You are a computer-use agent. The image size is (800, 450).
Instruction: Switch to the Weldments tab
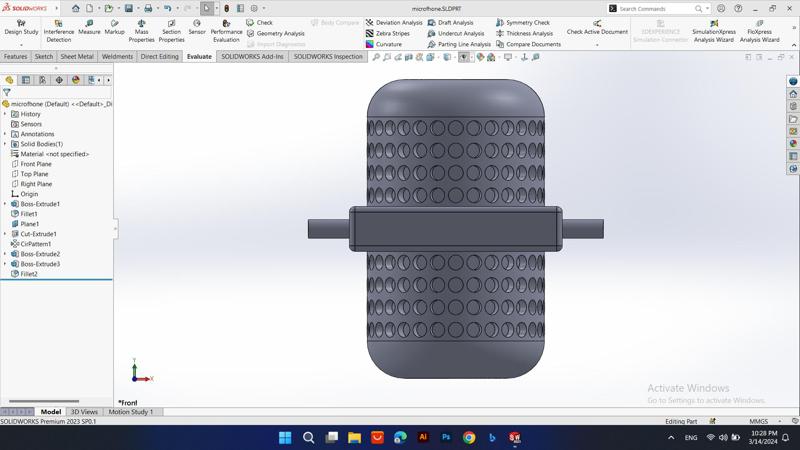pyautogui.click(x=117, y=57)
